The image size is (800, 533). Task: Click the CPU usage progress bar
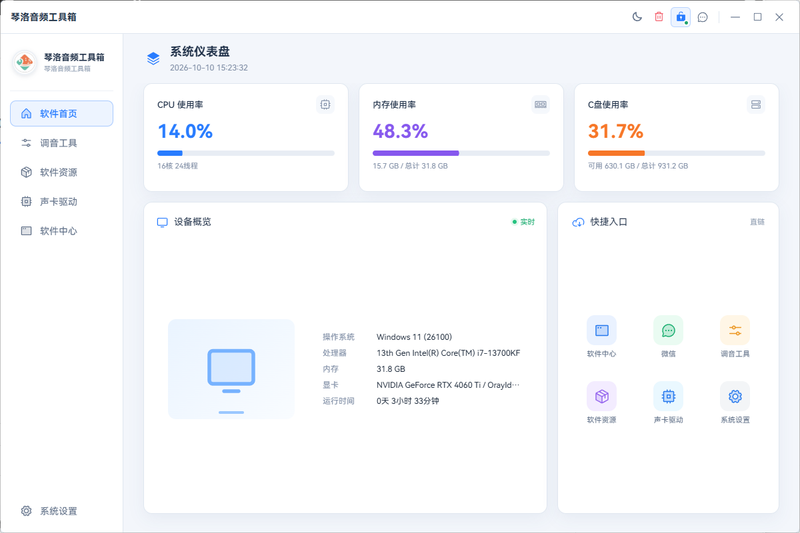[x=246, y=153]
